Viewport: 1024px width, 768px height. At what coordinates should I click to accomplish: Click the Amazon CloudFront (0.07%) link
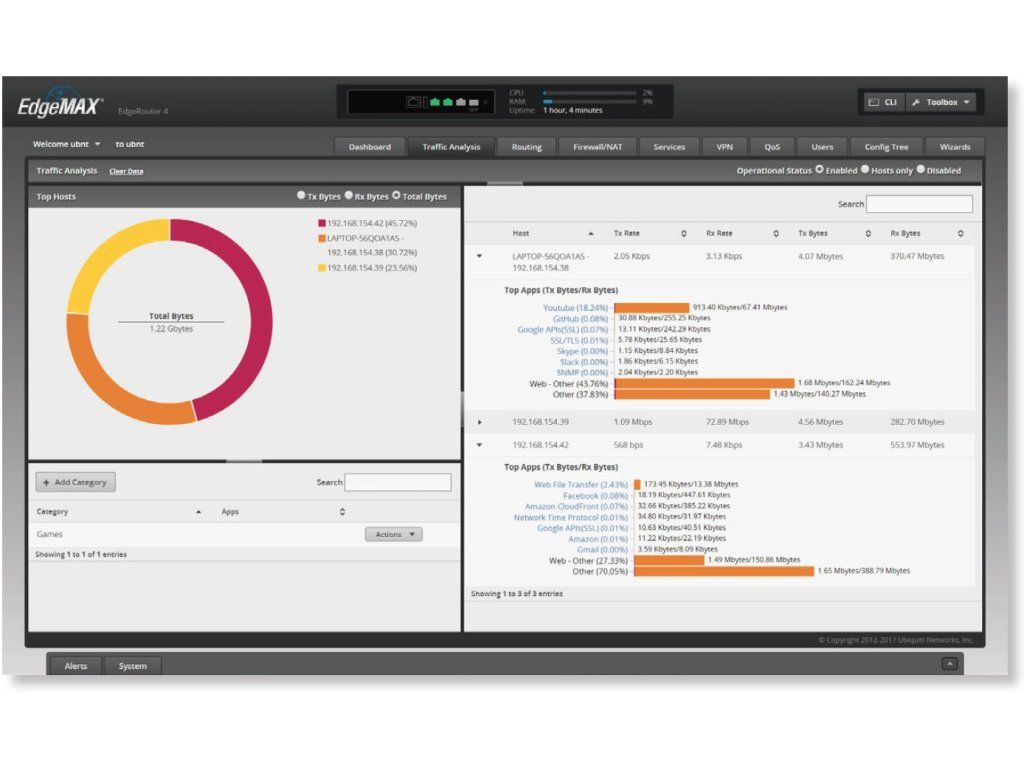tap(576, 506)
